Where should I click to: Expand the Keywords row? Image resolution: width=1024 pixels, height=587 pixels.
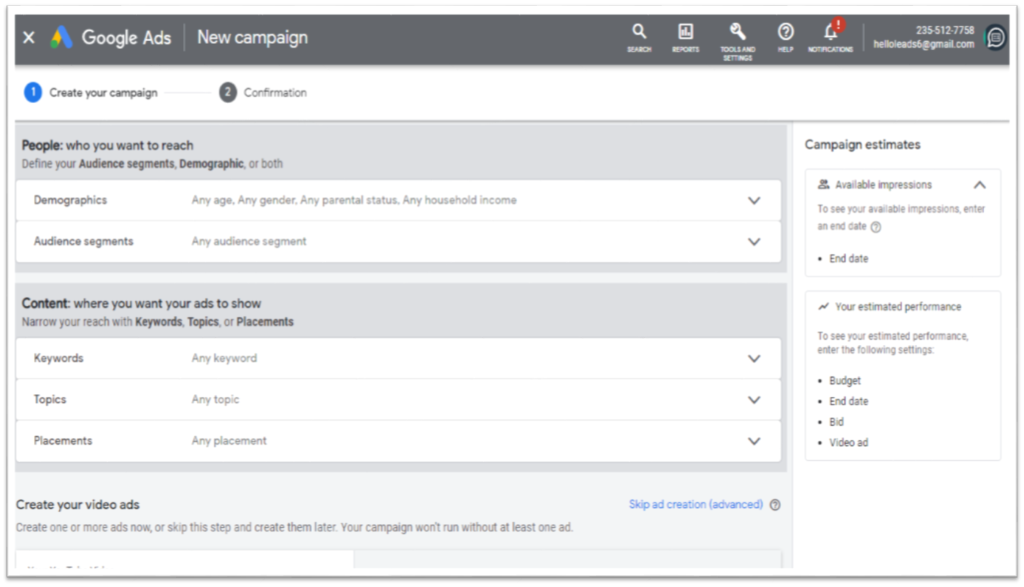click(x=754, y=358)
